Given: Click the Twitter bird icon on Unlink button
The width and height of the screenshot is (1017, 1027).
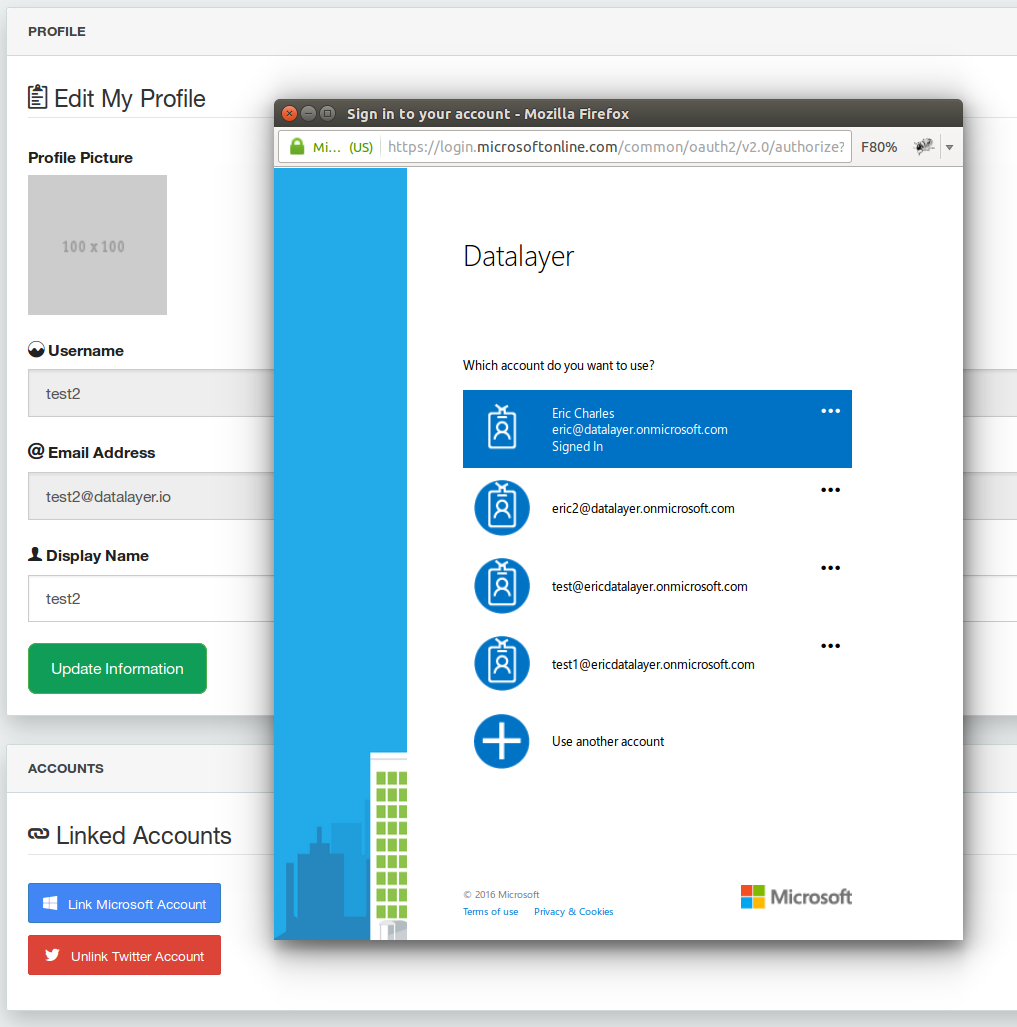Looking at the screenshot, I should [52, 955].
